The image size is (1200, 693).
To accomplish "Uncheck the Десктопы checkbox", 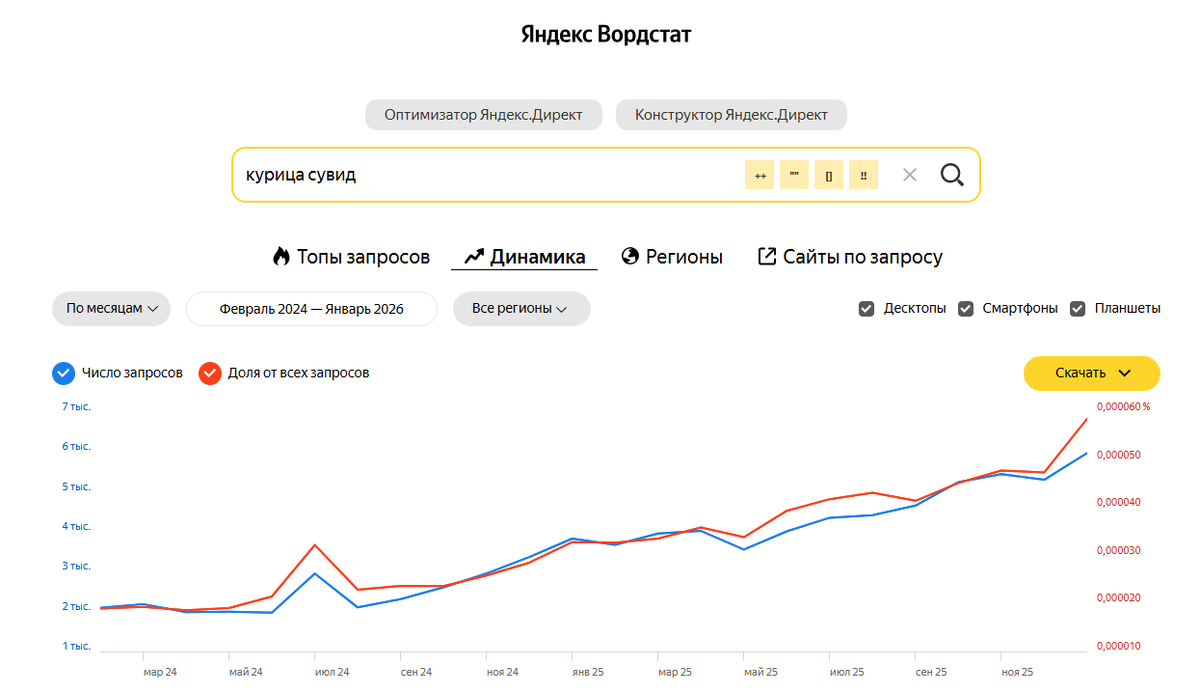I will click(866, 308).
